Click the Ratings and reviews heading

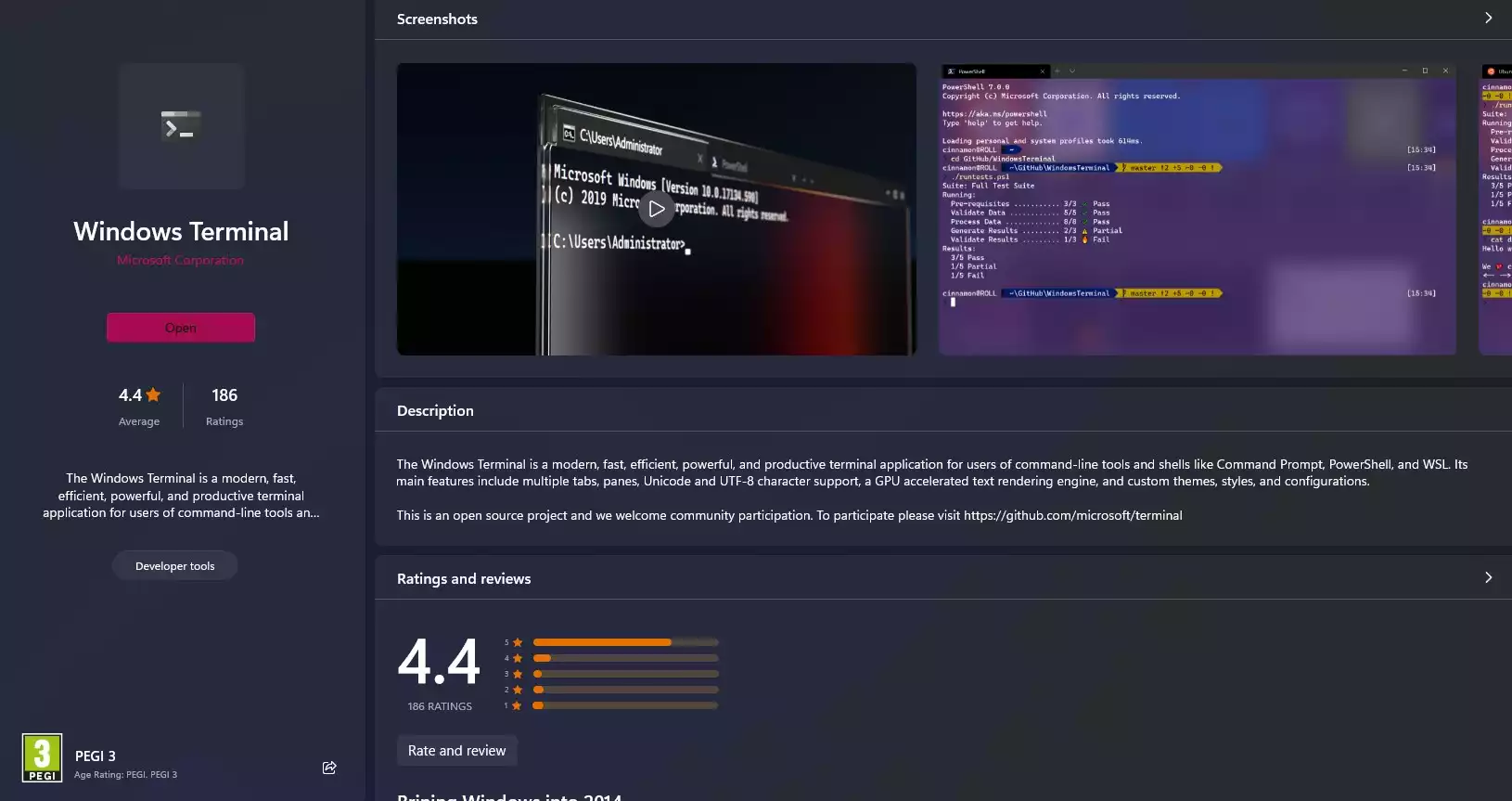click(x=464, y=579)
